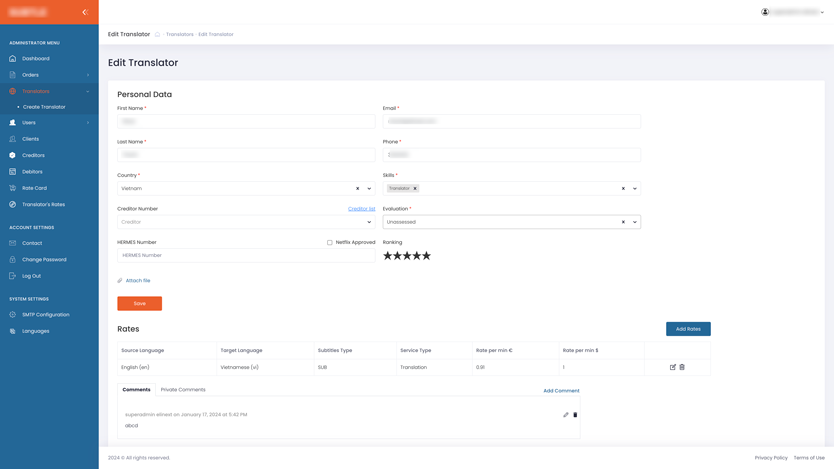Open the Creditor list link

tap(361, 209)
